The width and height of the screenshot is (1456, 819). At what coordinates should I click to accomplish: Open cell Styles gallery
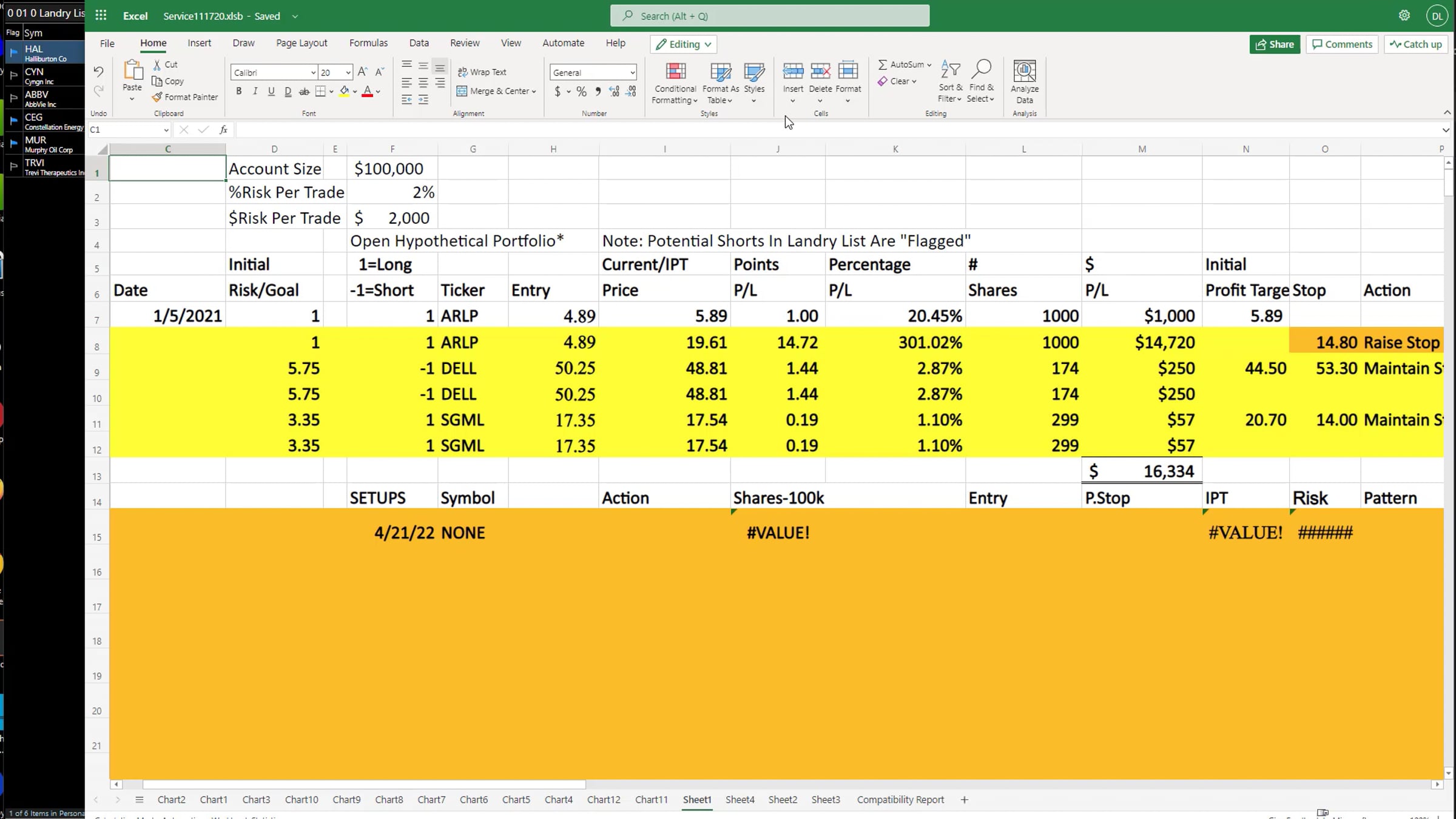tap(754, 83)
